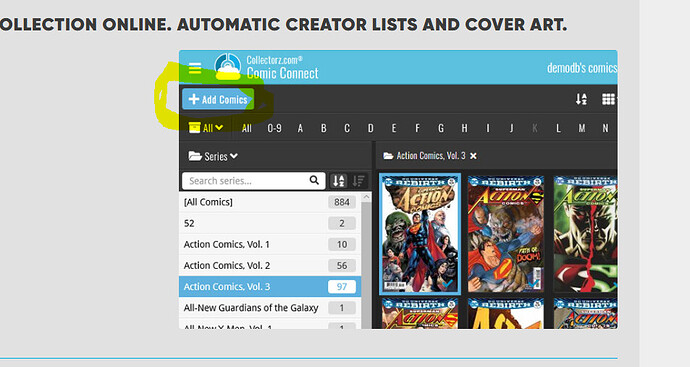Filter comics by letter B
The width and height of the screenshot is (690, 367).
pos(324,128)
